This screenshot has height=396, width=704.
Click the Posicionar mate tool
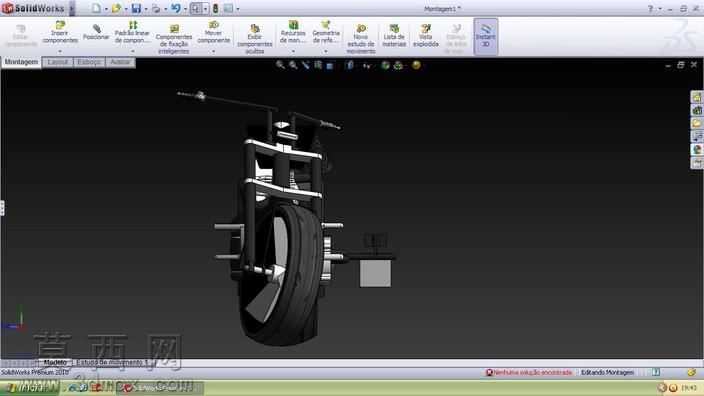[96, 32]
